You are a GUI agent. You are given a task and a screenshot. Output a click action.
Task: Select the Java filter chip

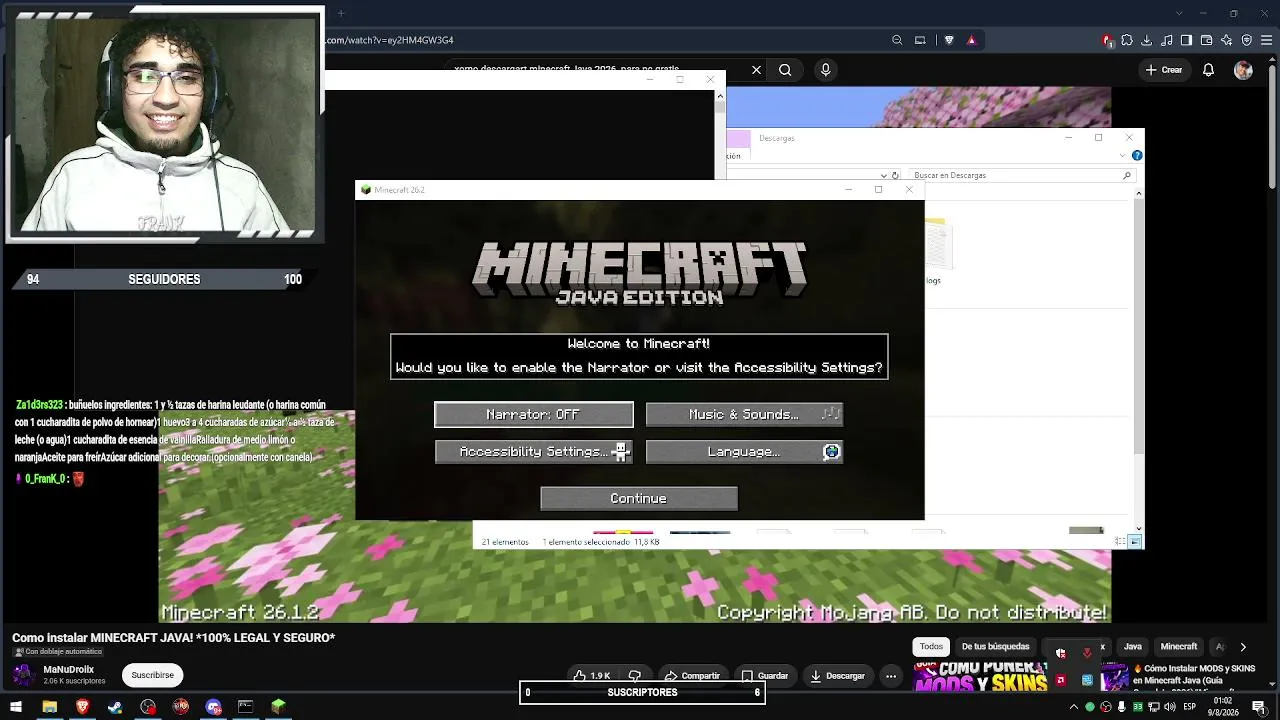point(1133,647)
